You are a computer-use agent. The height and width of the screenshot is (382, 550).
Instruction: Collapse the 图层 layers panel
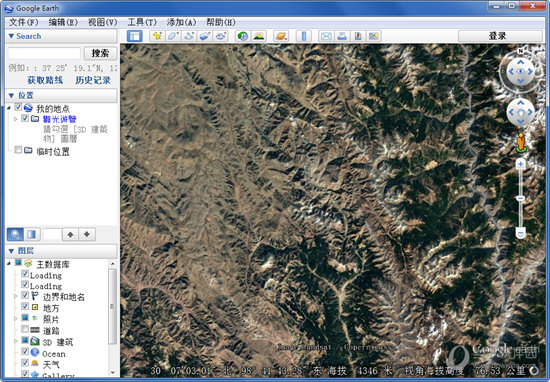(x=11, y=251)
